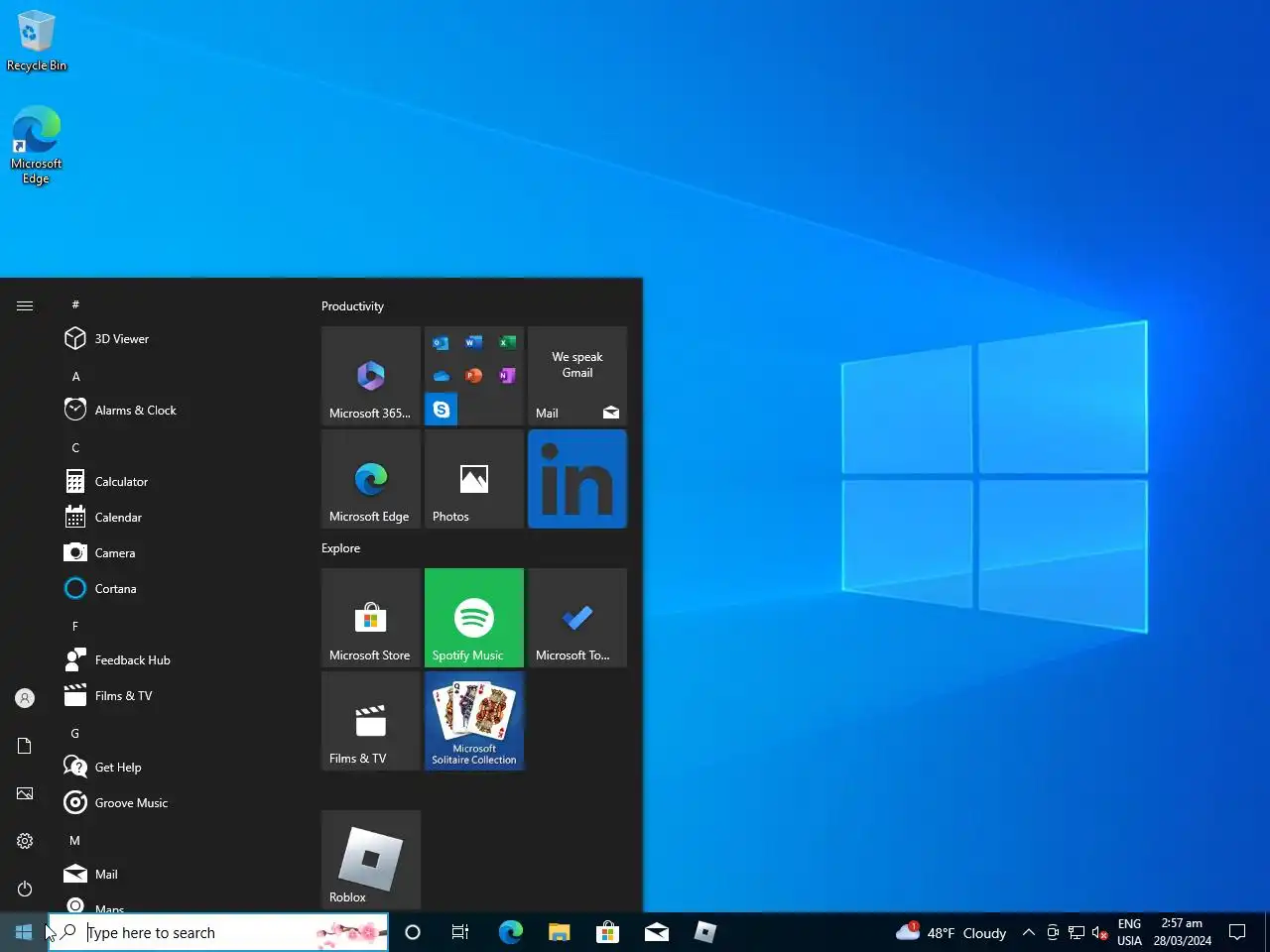Open the Power options
This screenshot has height=952, width=1270.
pyautogui.click(x=25, y=889)
